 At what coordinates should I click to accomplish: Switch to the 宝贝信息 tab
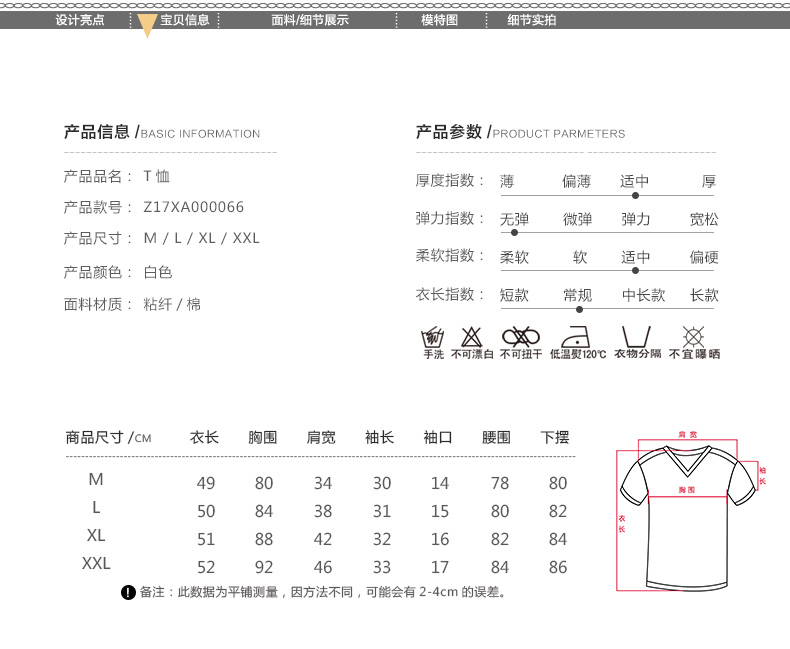184,20
